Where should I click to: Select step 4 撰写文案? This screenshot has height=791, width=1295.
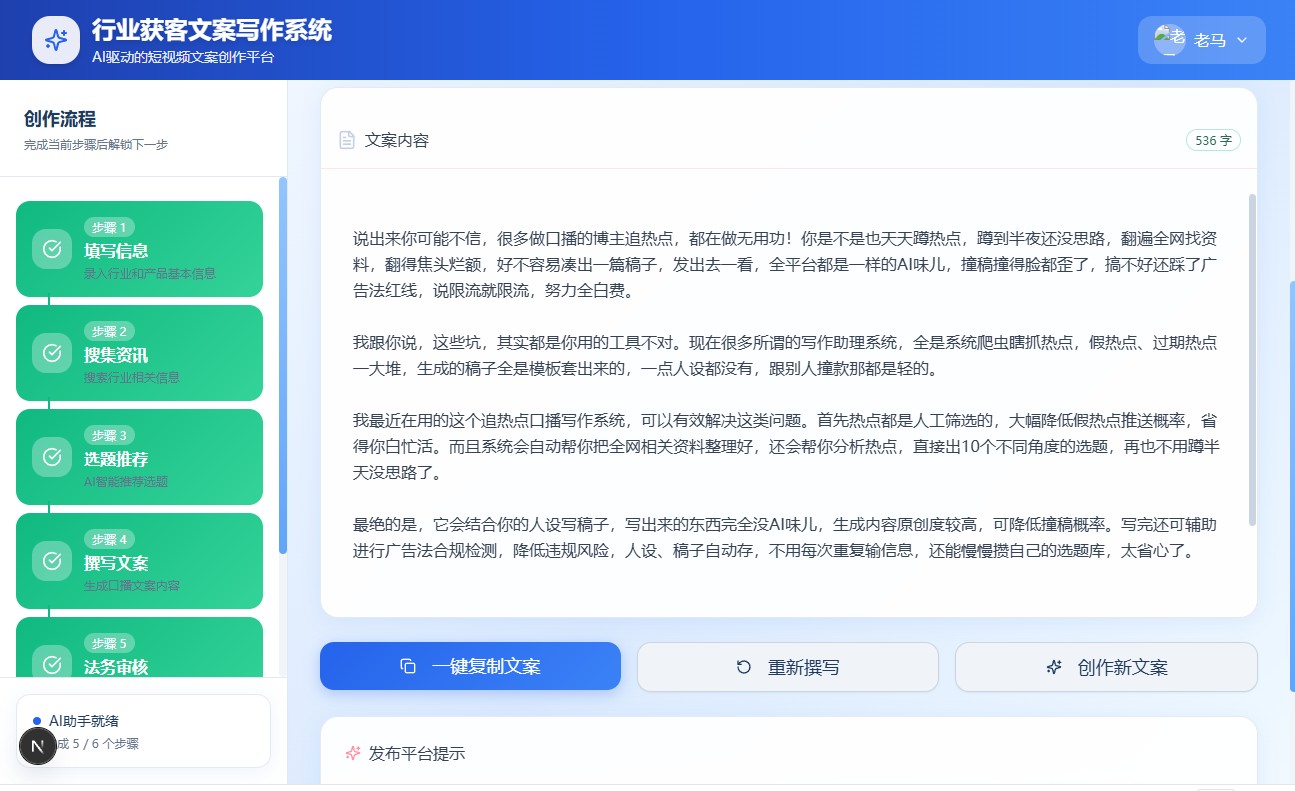pos(139,561)
